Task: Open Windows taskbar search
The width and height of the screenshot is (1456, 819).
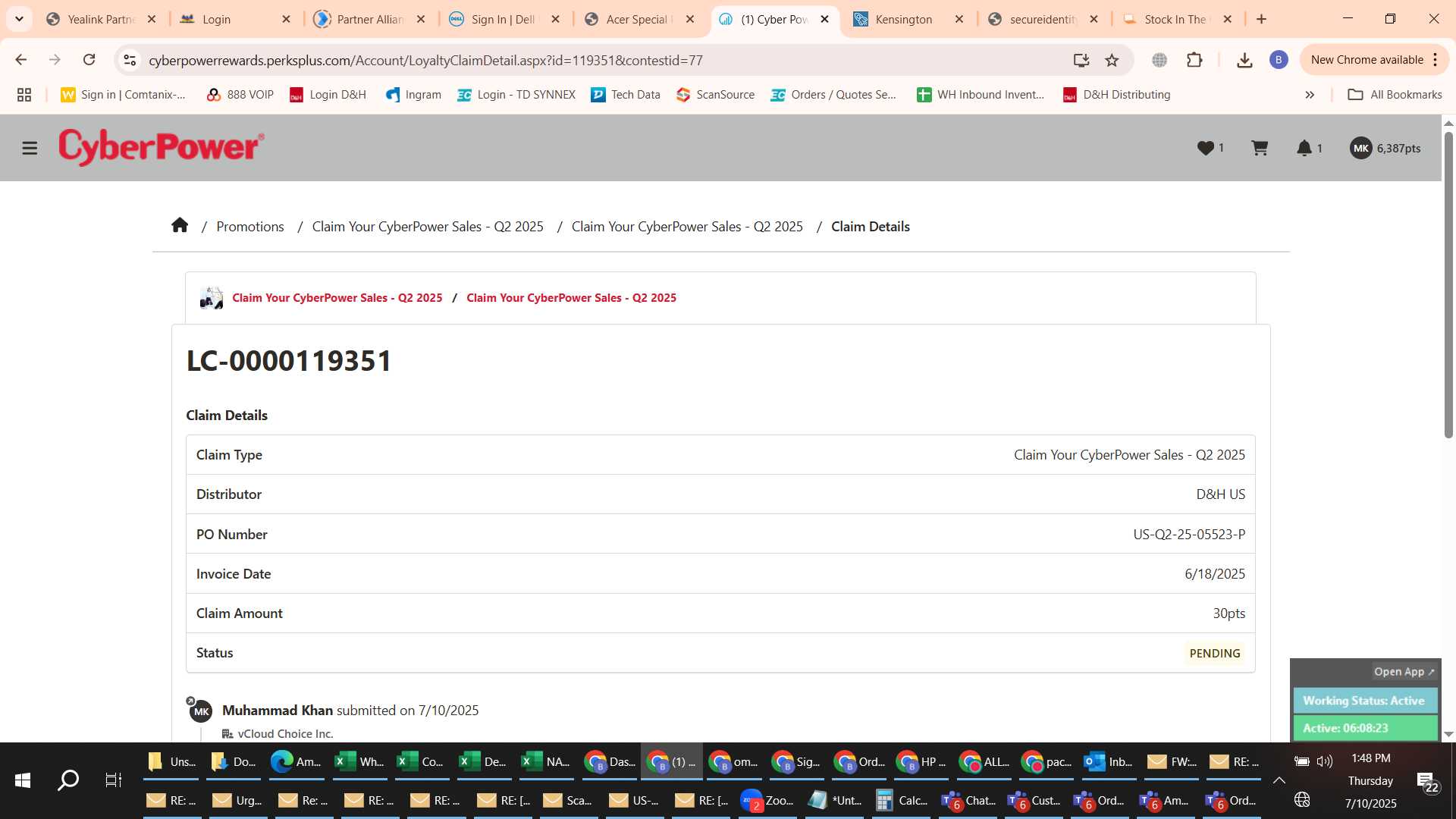Action: pyautogui.click(x=68, y=780)
